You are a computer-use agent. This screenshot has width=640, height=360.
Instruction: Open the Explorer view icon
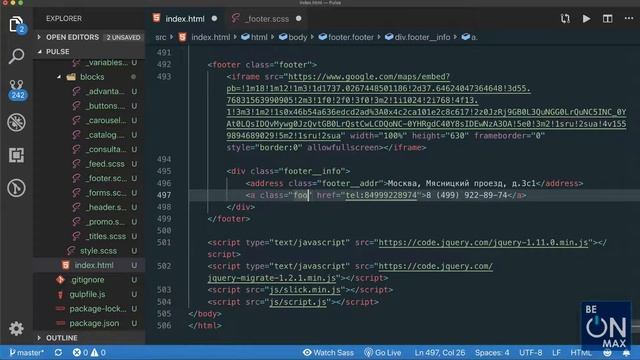click(x=16, y=24)
